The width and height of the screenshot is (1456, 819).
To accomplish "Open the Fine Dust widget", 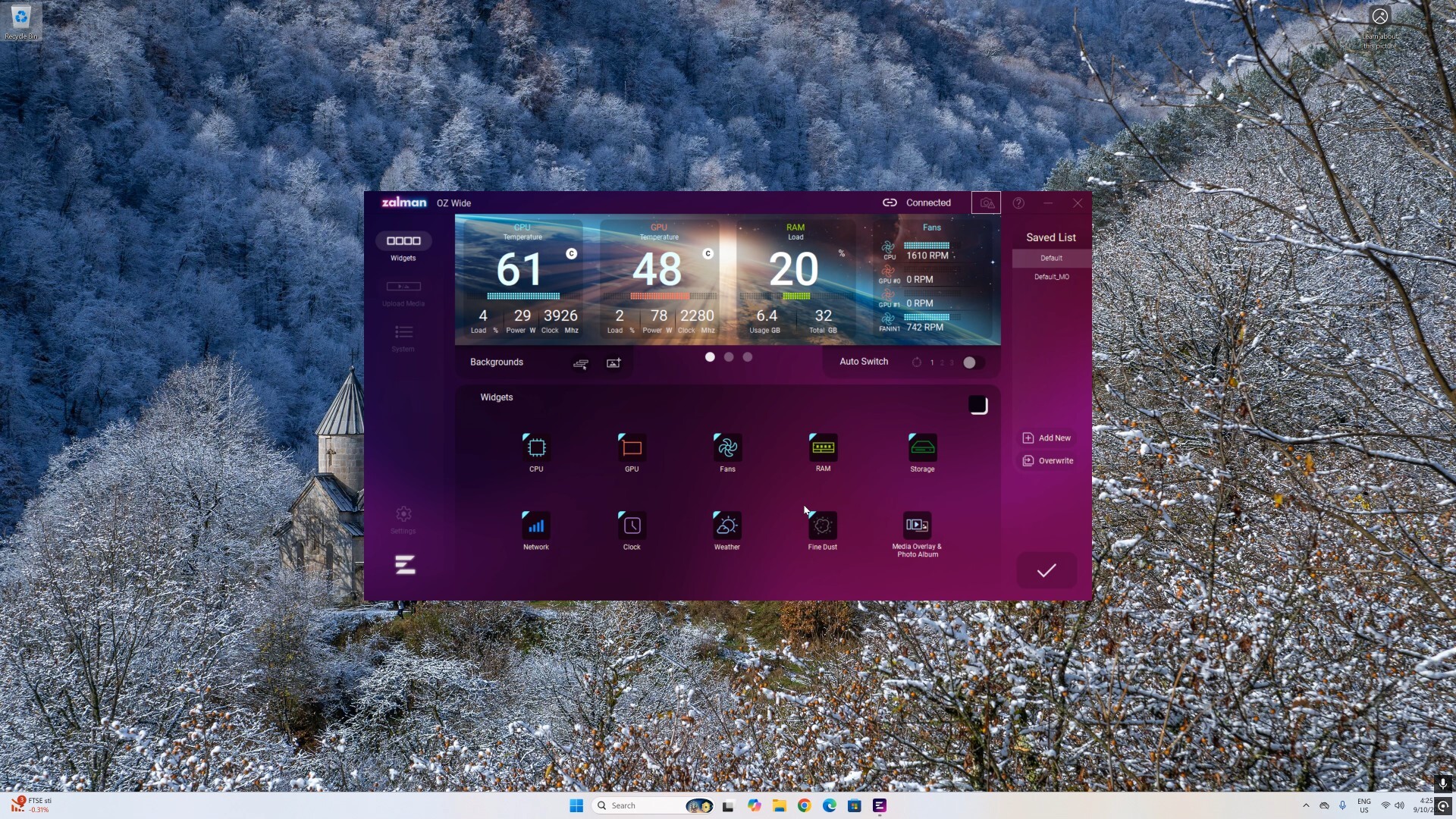I will (x=823, y=526).
